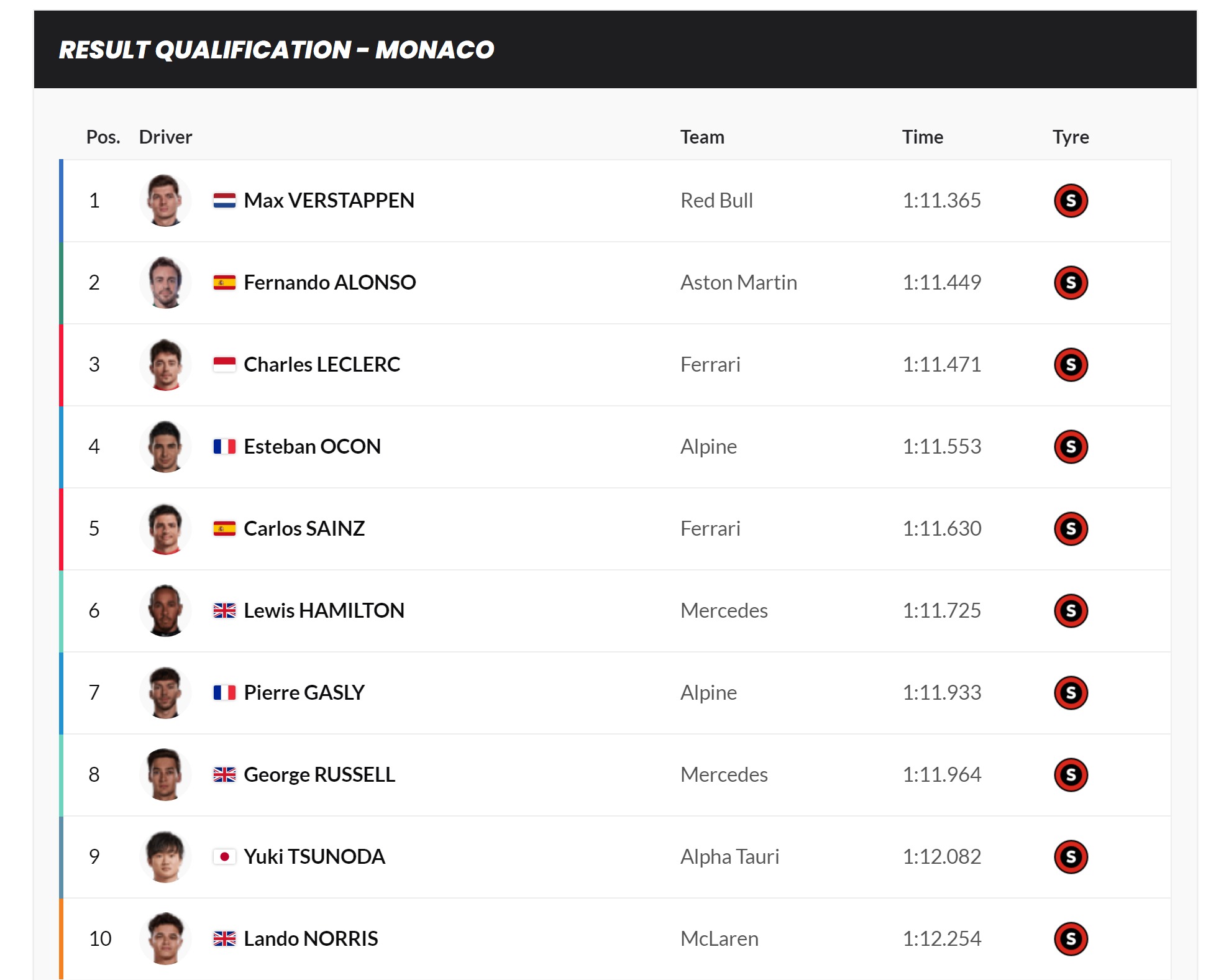The height and width of the screenshot is (980, 1211).
Task: Click the Aston Martin team name
Action: [738, 282]
